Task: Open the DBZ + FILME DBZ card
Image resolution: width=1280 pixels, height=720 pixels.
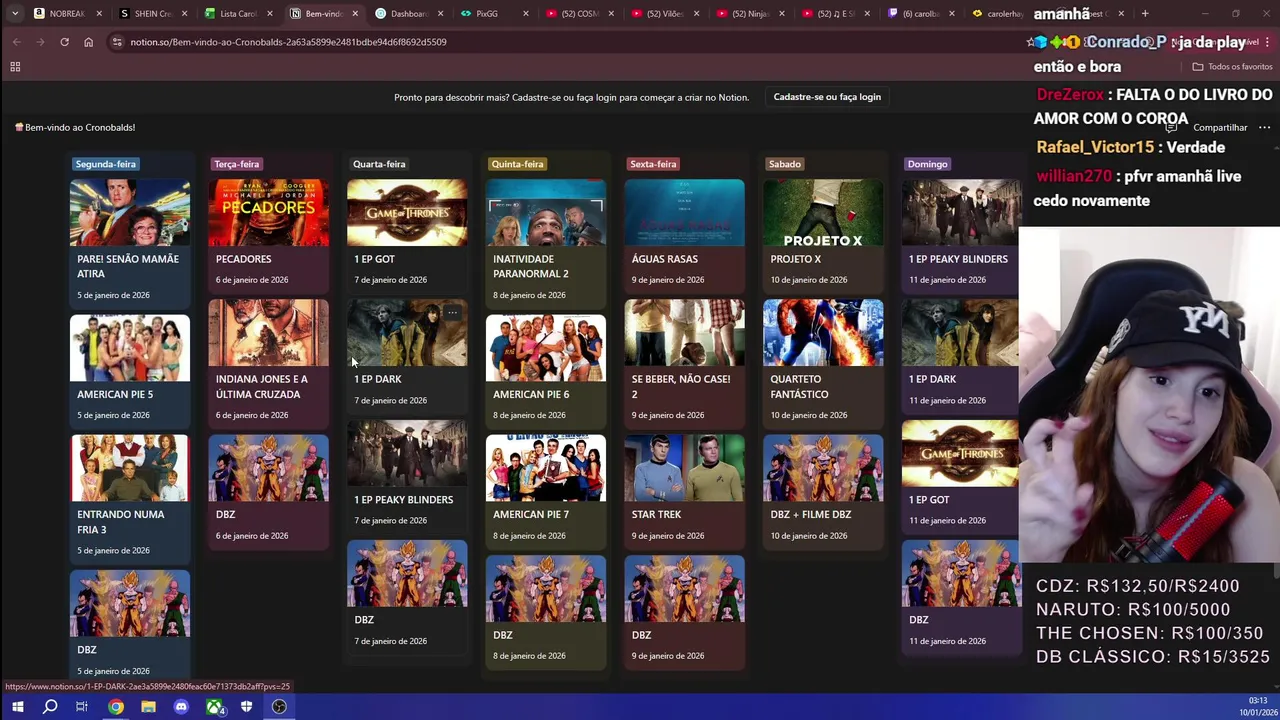Action: 823,490
